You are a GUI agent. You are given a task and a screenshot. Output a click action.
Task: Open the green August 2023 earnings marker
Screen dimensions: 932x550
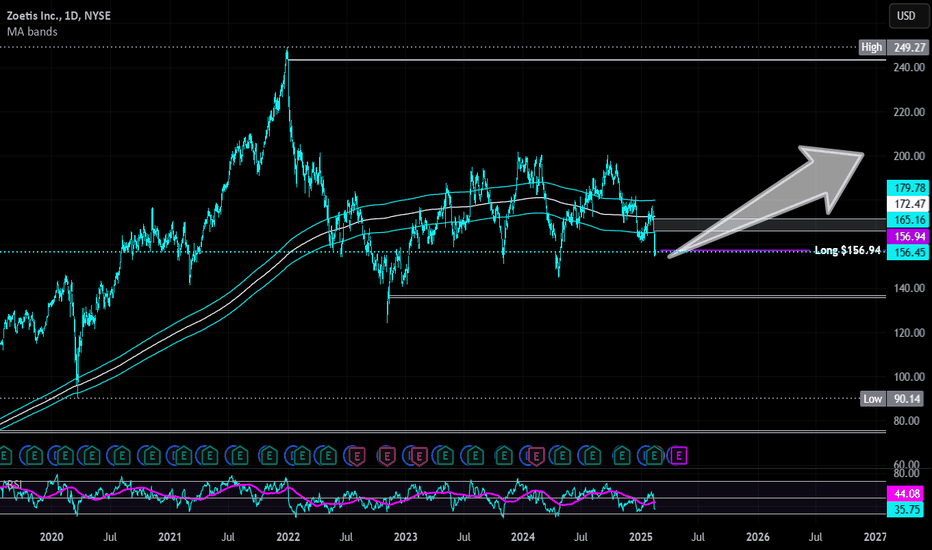474,456
